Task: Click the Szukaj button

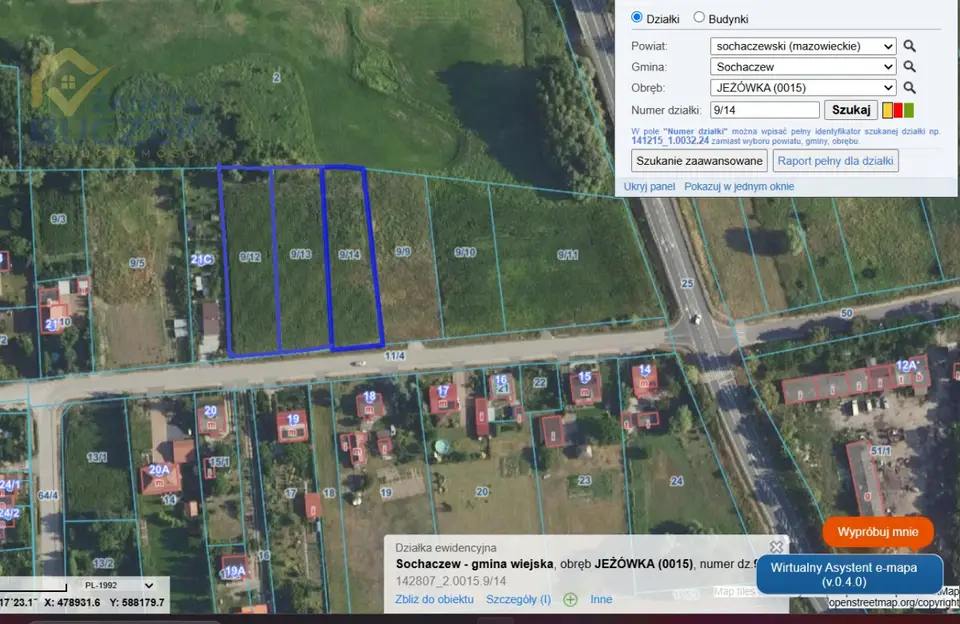Action: click(851, 110)
